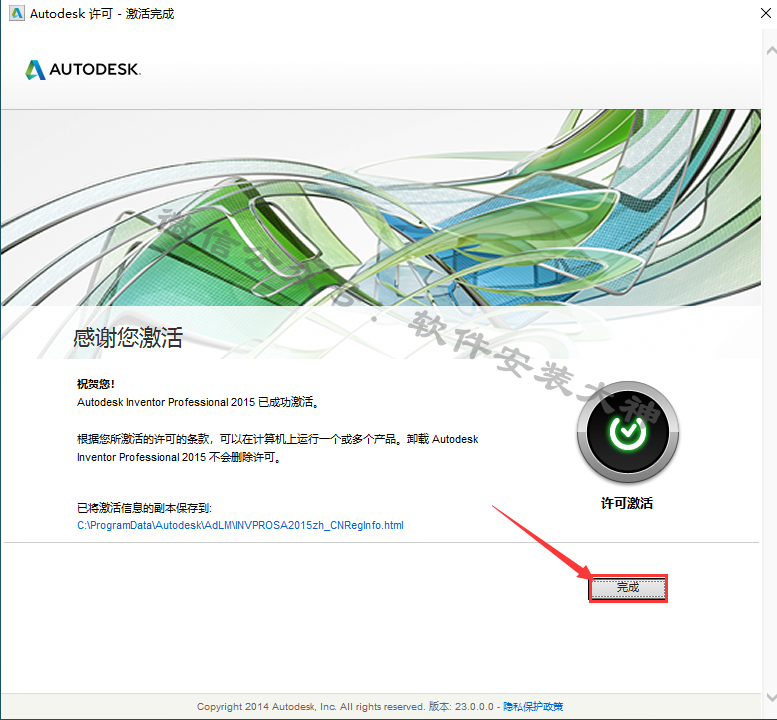Open the INVPROSA2015zh_CNRegInfo.html file link
Viewport: 777px width, 720px height.
[240, 525]
